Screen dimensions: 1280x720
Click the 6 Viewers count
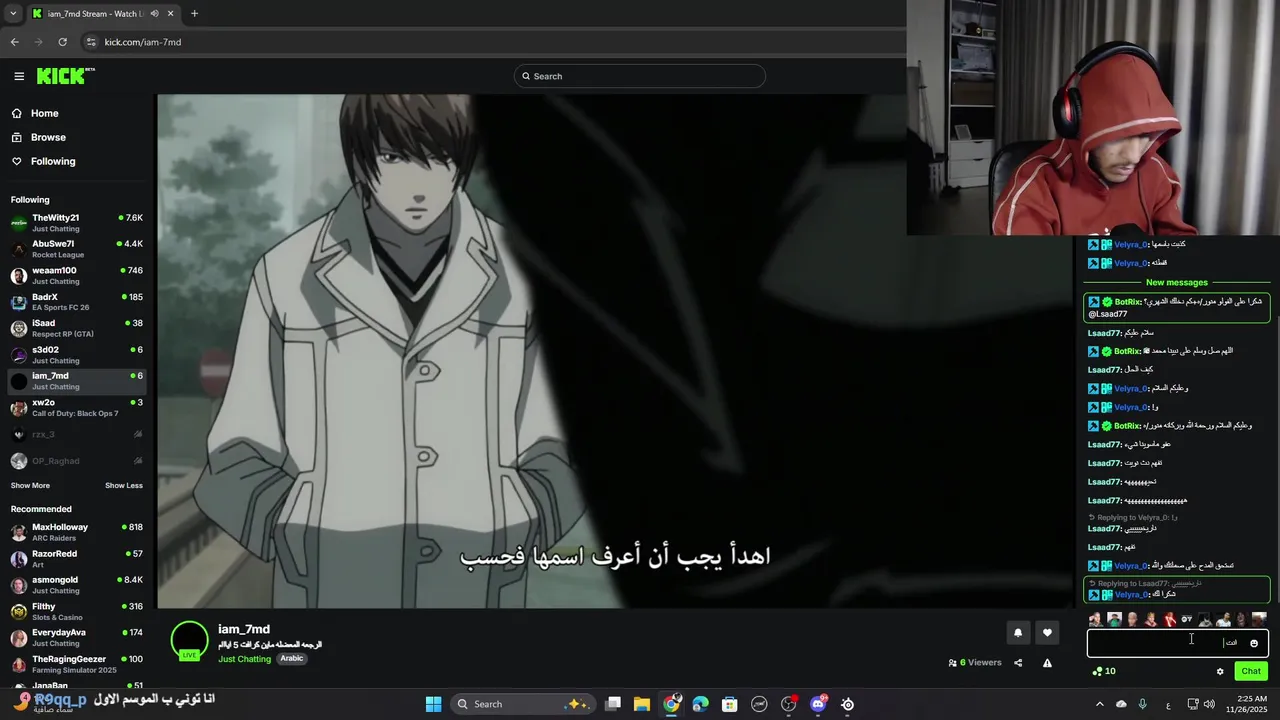[x=974, y=662]
